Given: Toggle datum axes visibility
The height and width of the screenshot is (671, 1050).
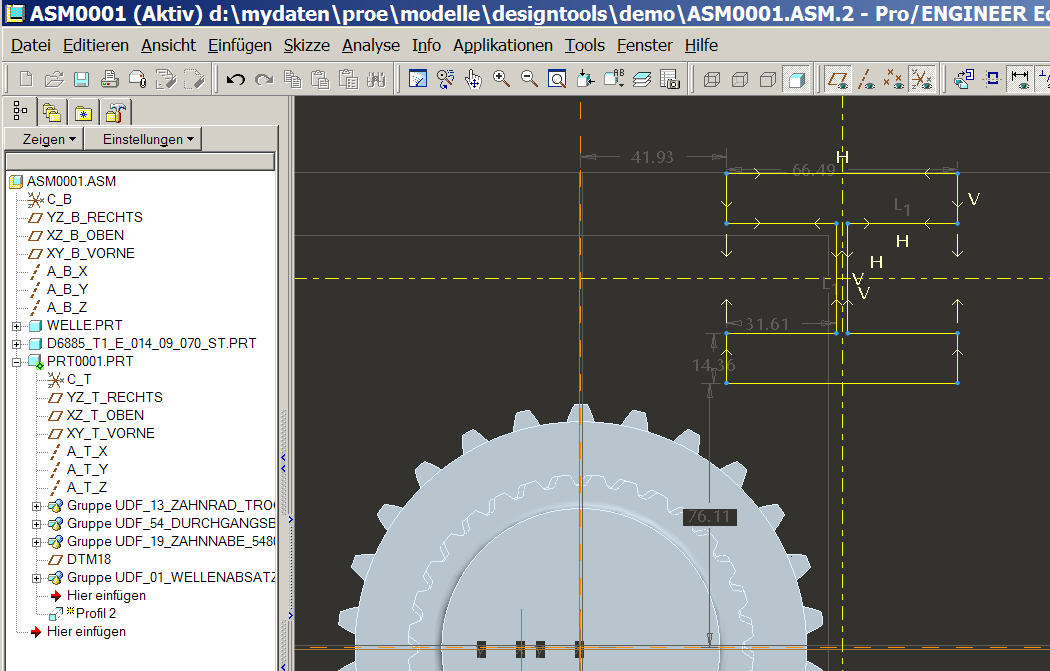Looking at the screenshot, I should coord(866,80).
